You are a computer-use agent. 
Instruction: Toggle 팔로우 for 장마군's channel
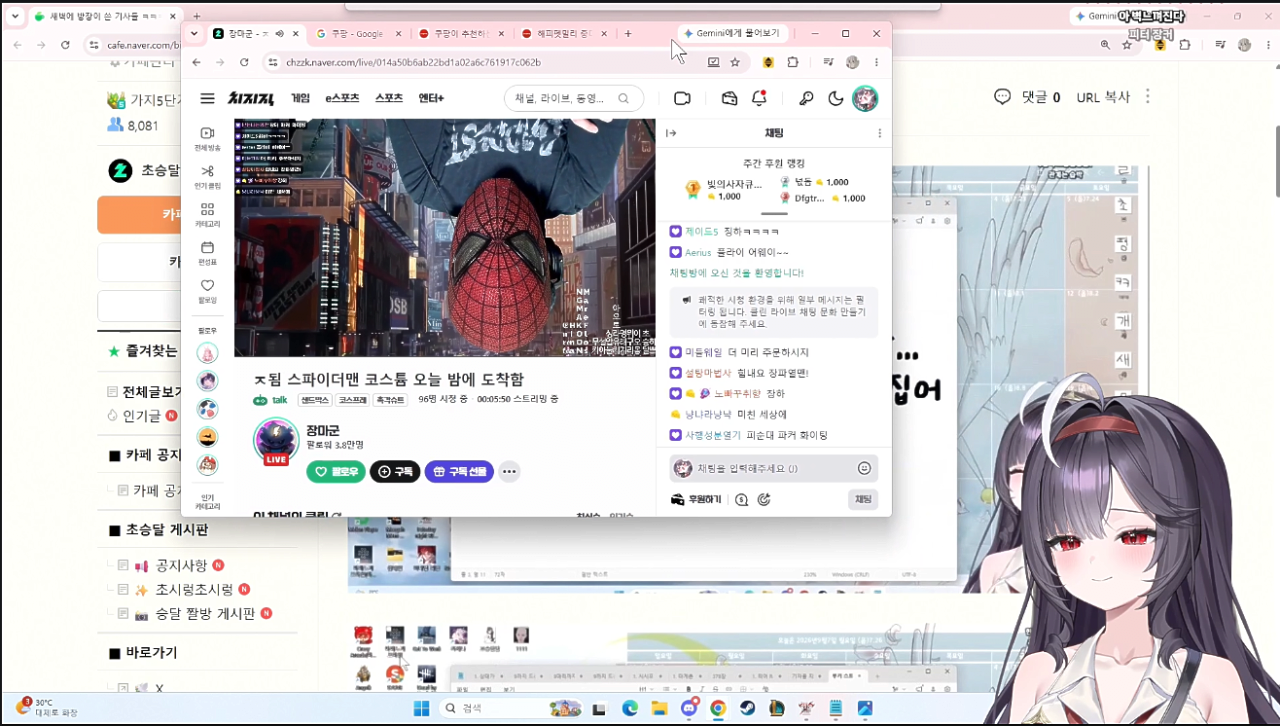click(336, 471)
